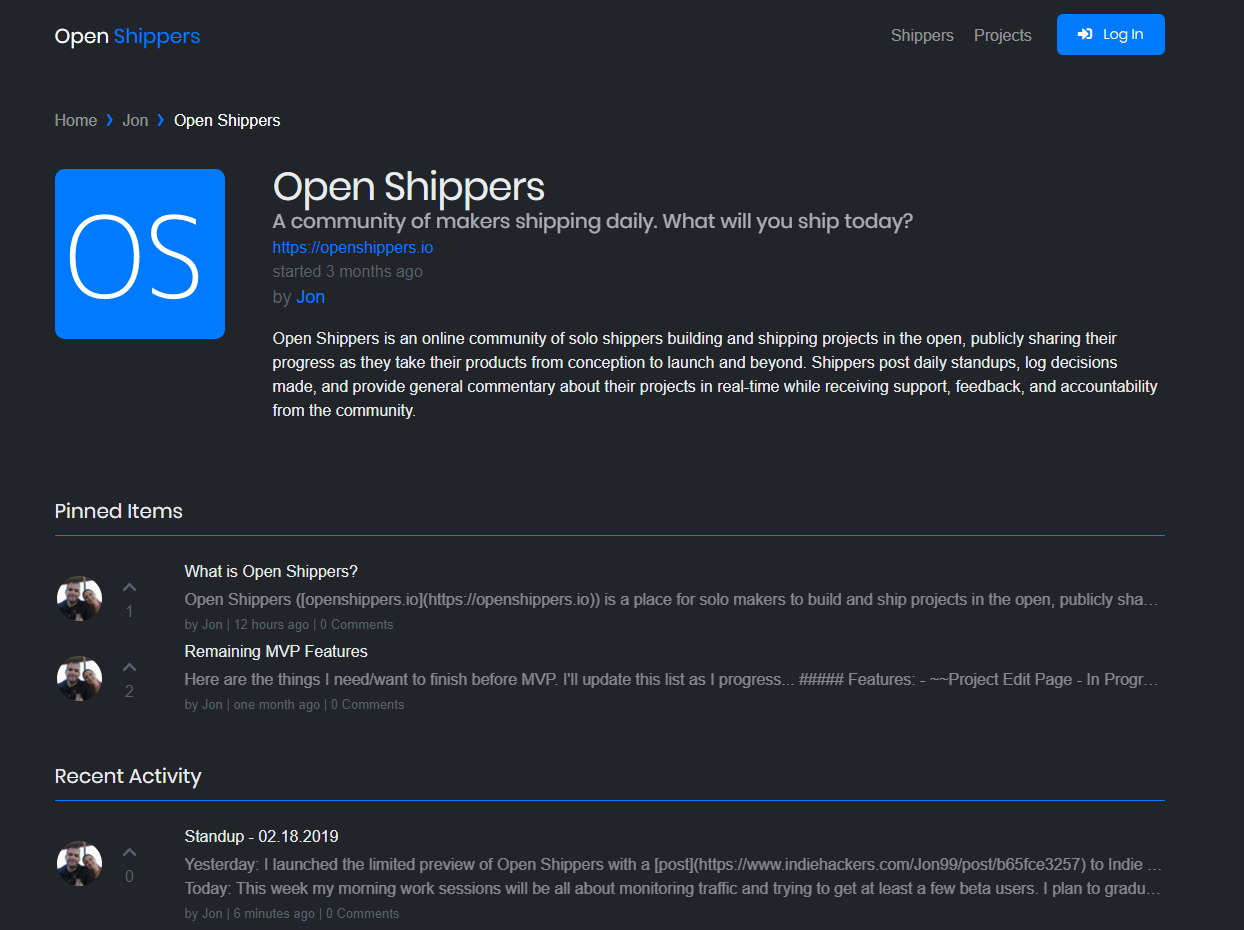Upvote the 'What is Open Shippers?' post

(129, 587)
